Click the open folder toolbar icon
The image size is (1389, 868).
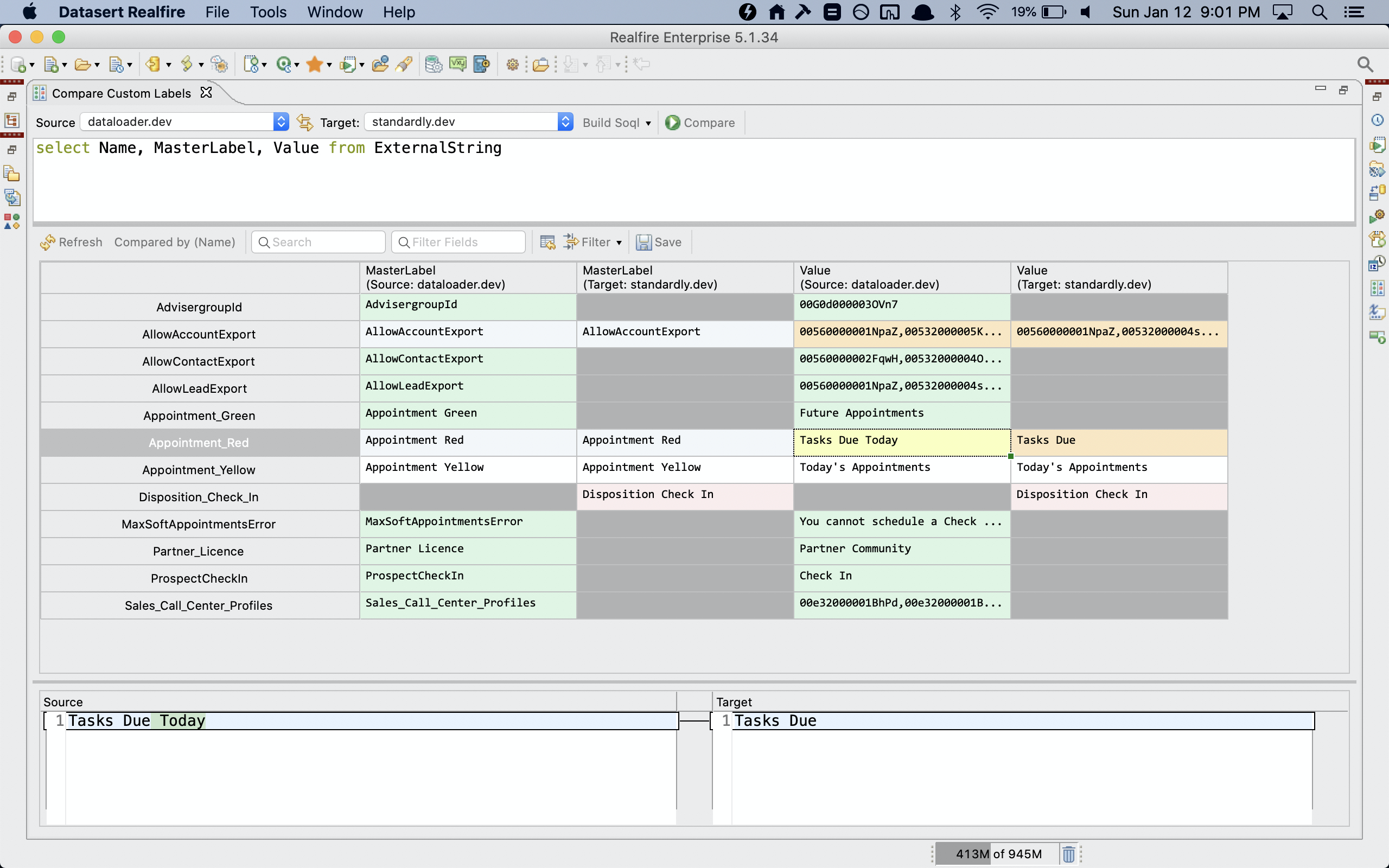[82, 65]
